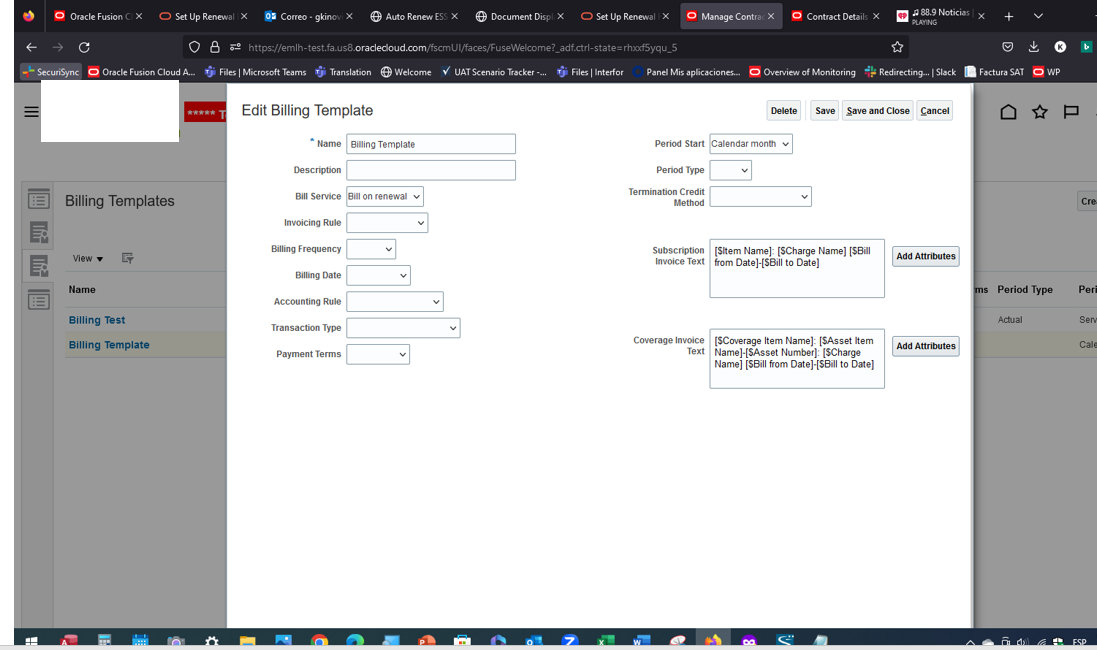Open Excel from the taskbar
The image size is (1097, 650).
[x=606, y=641]
